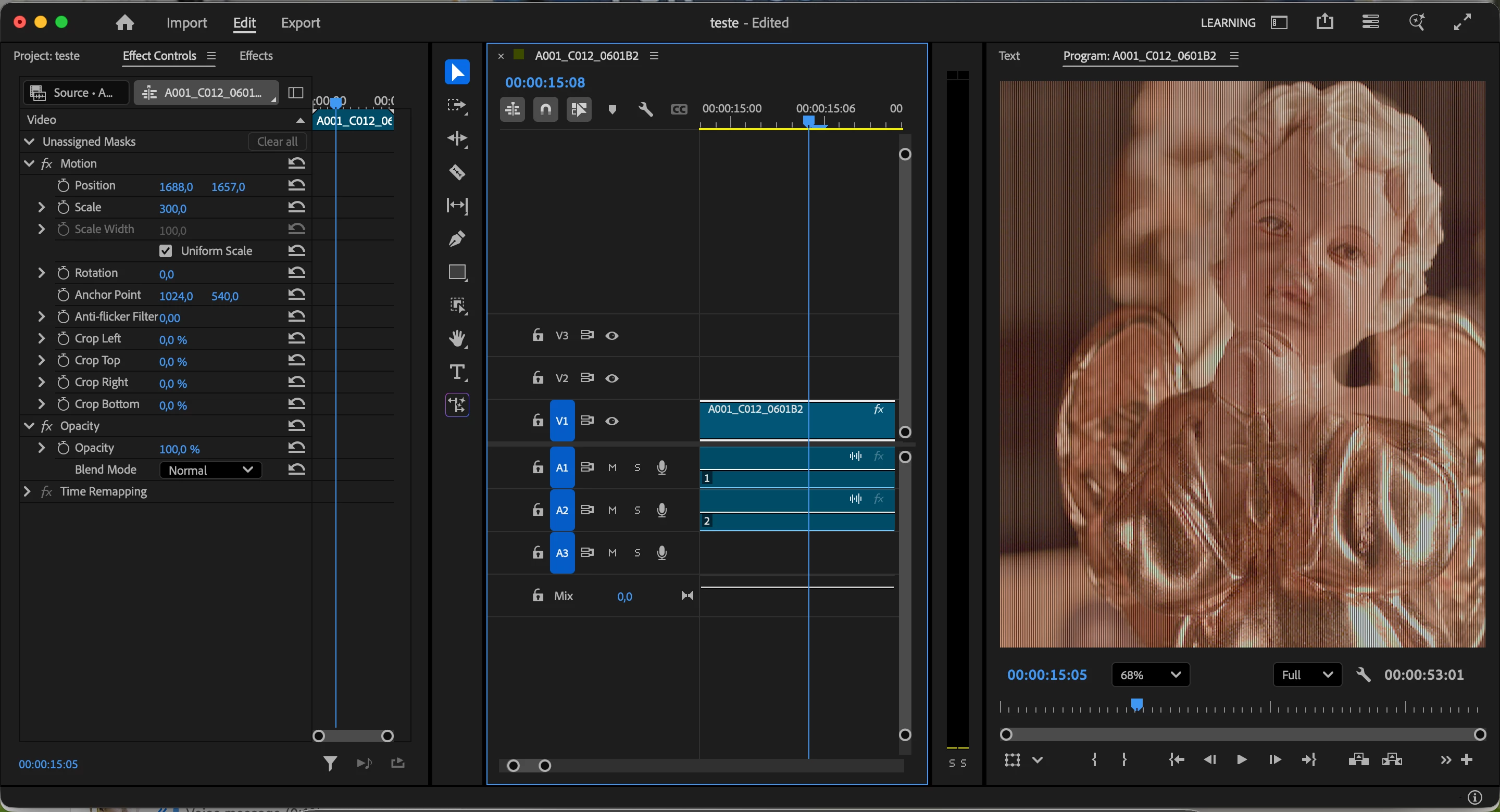This screenshot has height=812, width=1500.
Task: Select the Type tool
Action: [457, 372]
